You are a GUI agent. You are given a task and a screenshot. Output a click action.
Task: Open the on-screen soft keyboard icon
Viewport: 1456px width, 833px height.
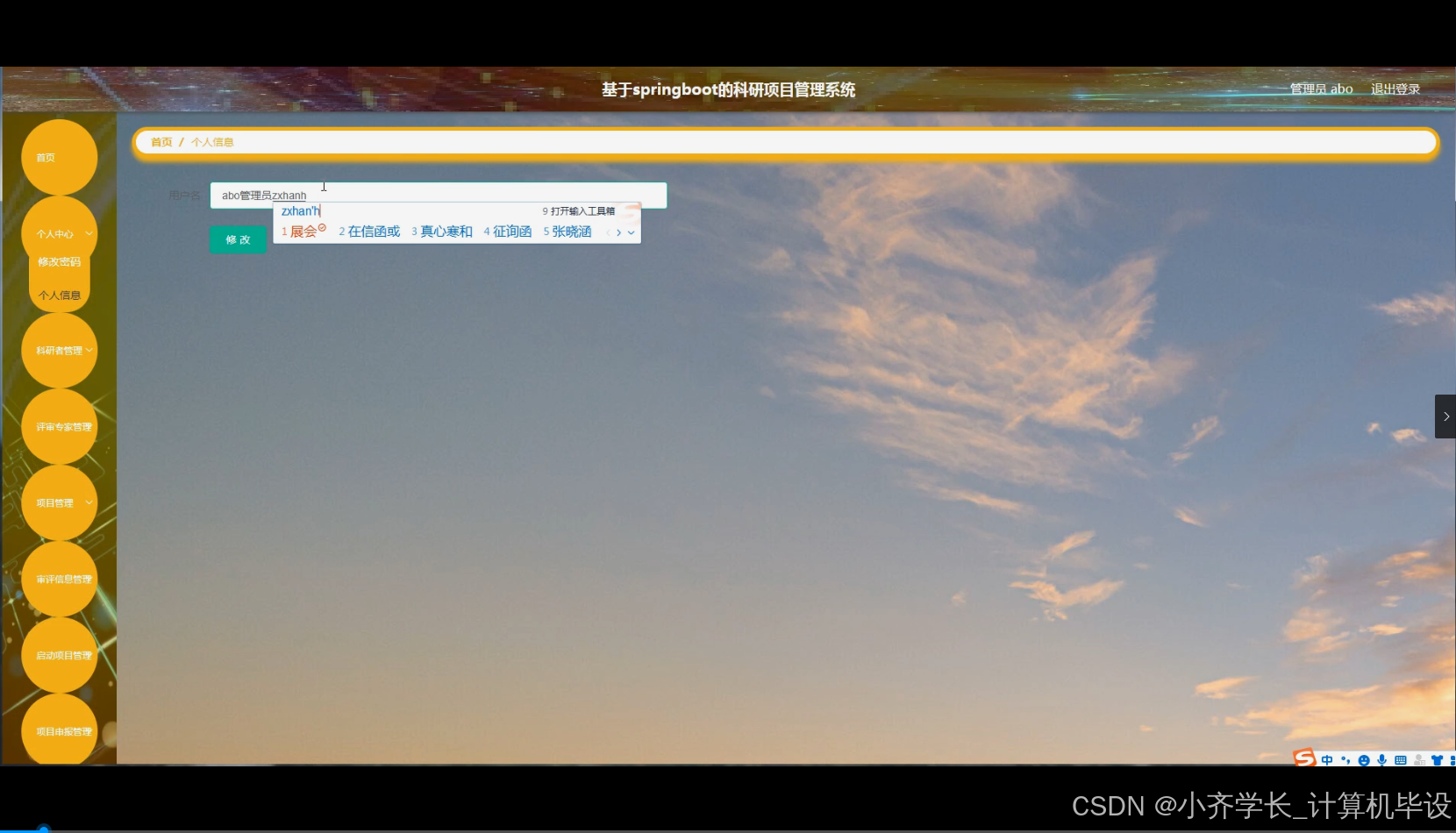coord(1402,759)
